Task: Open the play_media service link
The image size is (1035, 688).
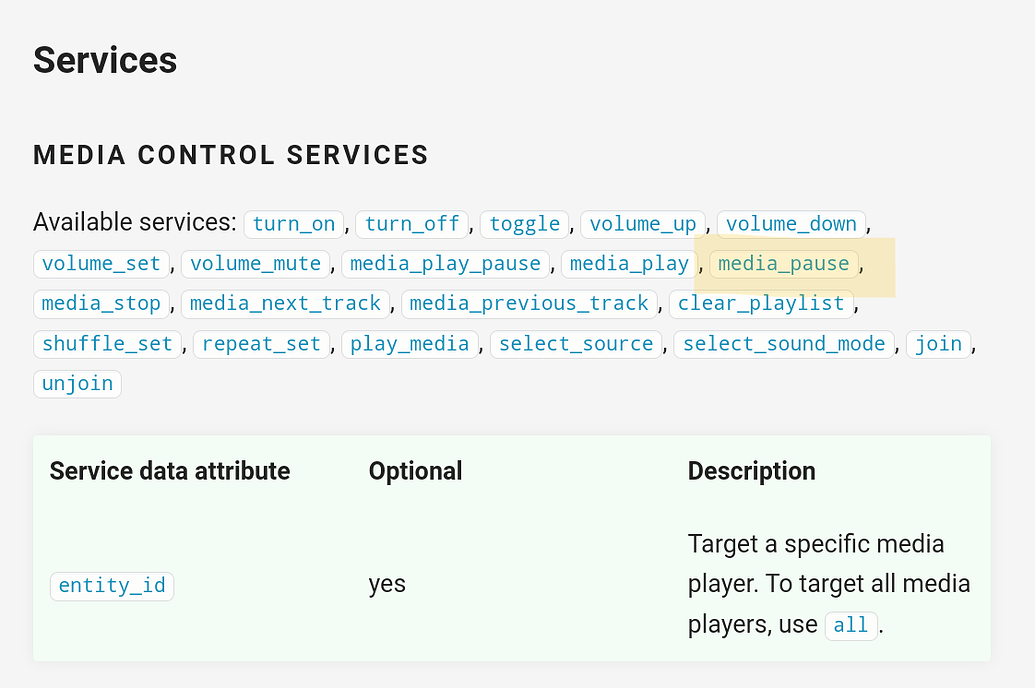Action: tap(410, 344)
